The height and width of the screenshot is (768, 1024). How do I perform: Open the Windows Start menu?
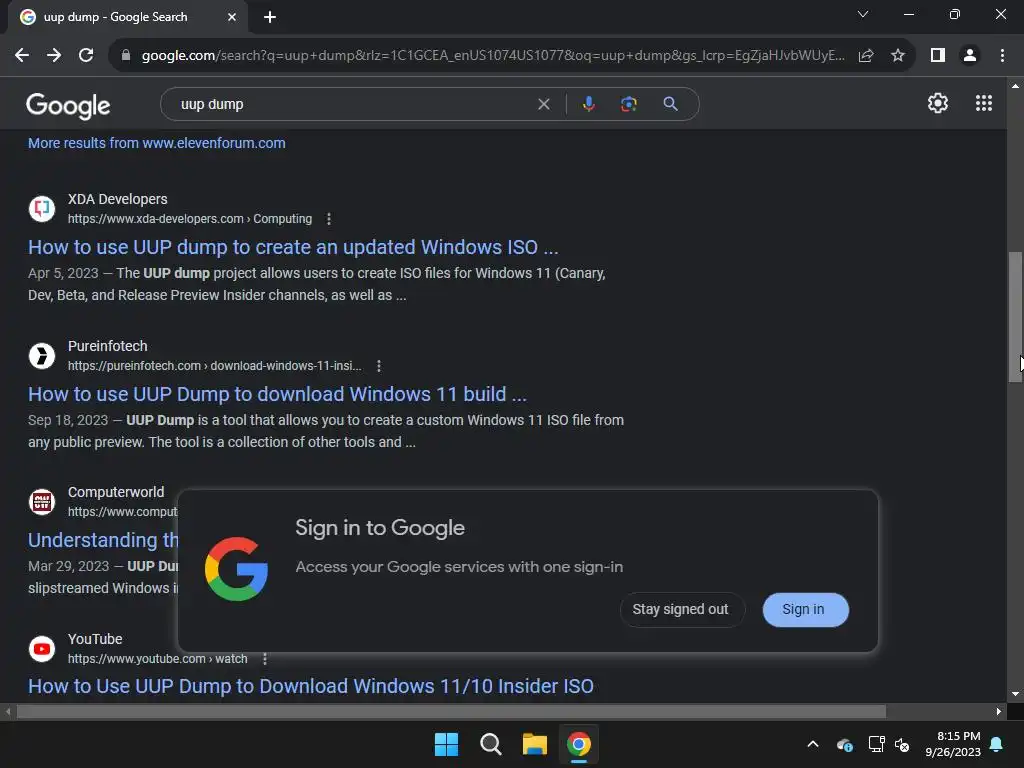[x=447, y=744]
